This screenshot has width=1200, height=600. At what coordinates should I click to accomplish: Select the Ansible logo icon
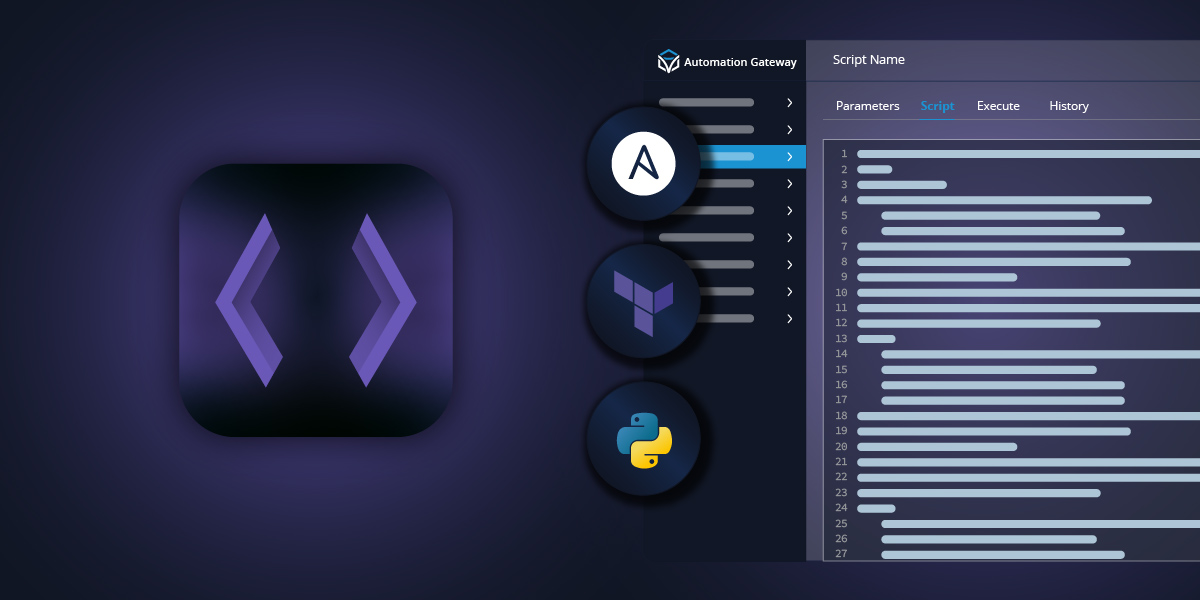[643, 163]
